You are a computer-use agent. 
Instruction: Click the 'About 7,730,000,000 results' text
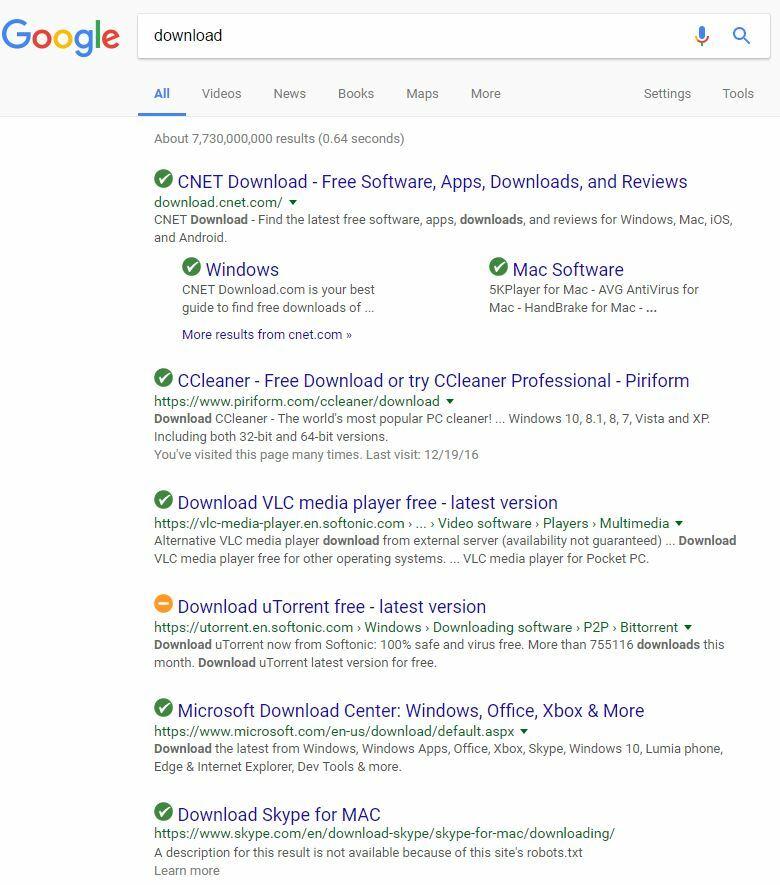pyautogui.click(x=279, y=139)
